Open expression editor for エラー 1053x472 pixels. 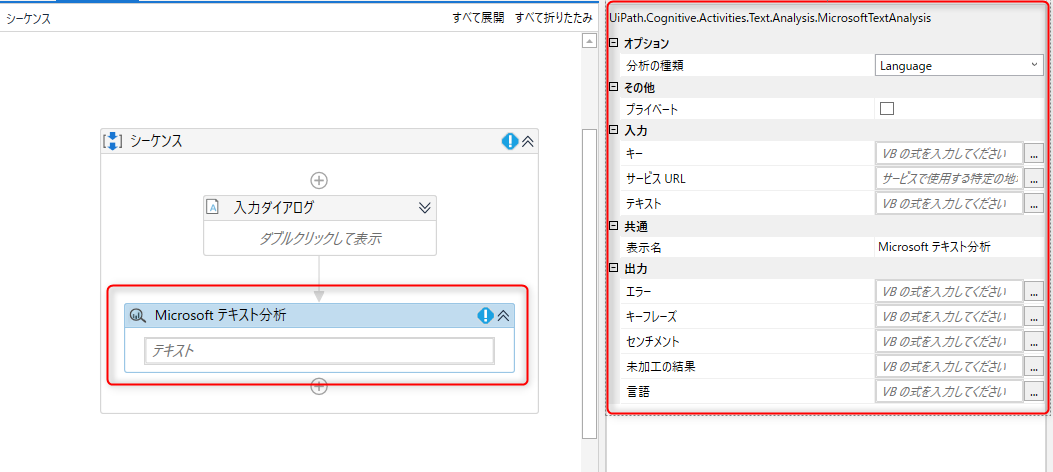click(x=1034, y=291)
